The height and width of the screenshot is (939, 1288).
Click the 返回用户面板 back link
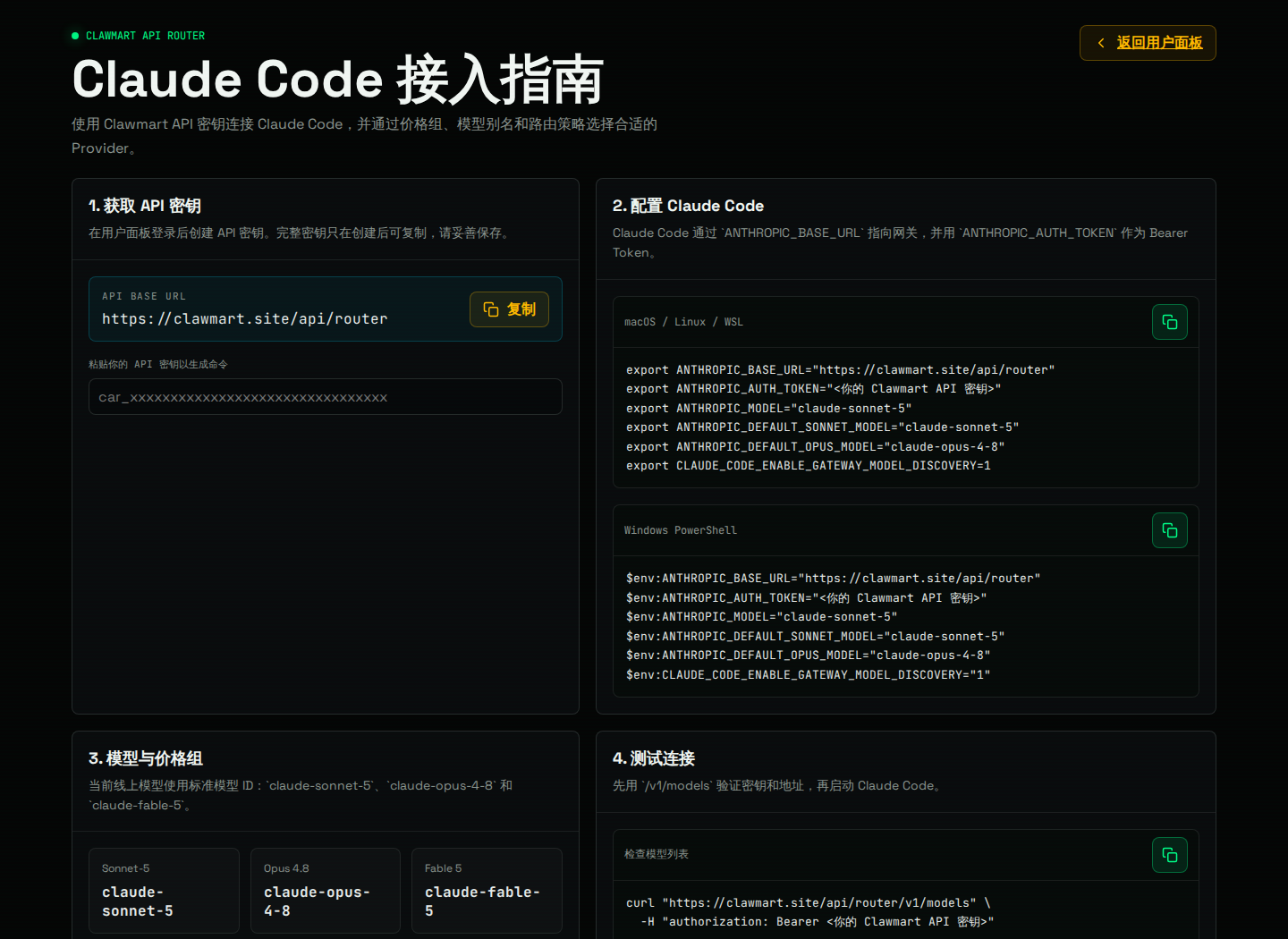coord(1148,43)
